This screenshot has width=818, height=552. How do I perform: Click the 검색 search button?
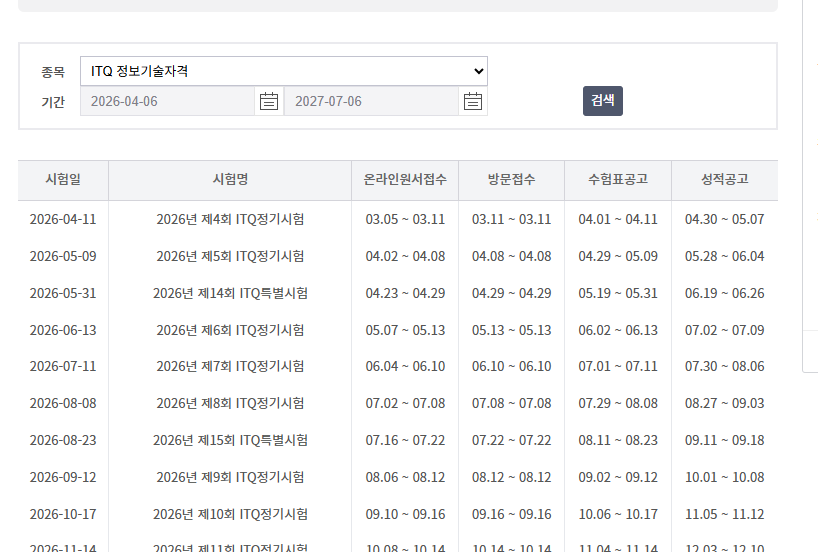pyautogui.click(x=603, y=101)
